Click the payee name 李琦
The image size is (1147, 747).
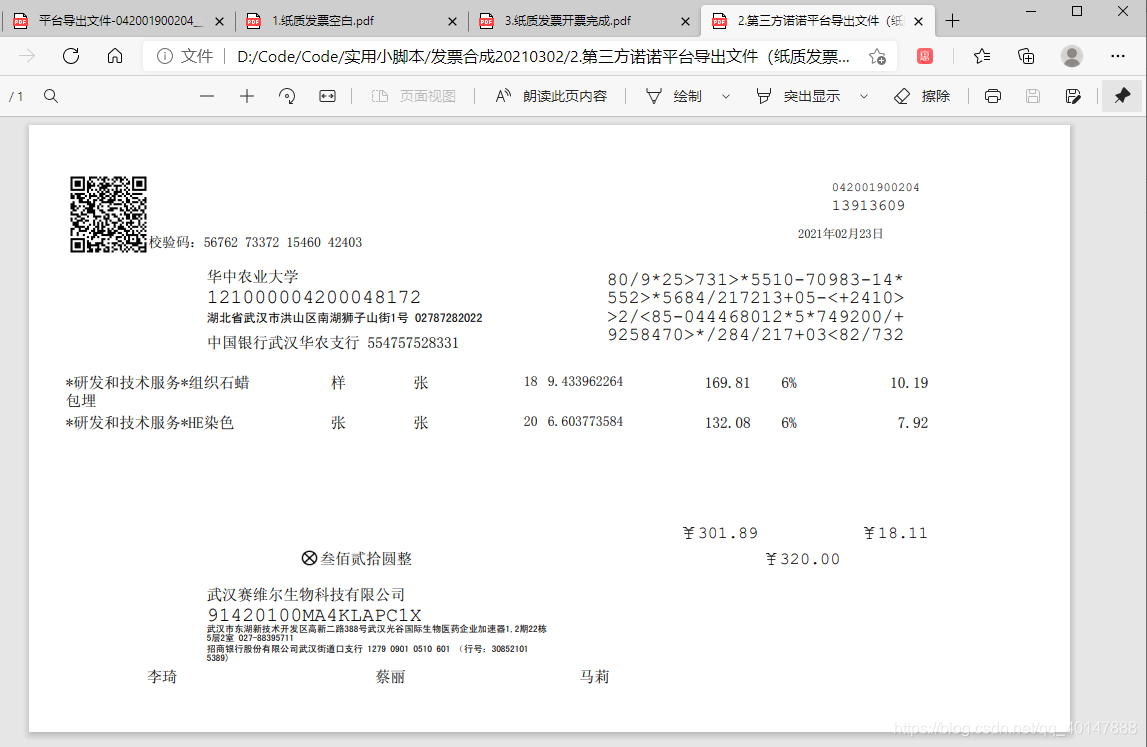tap(162, 677)
